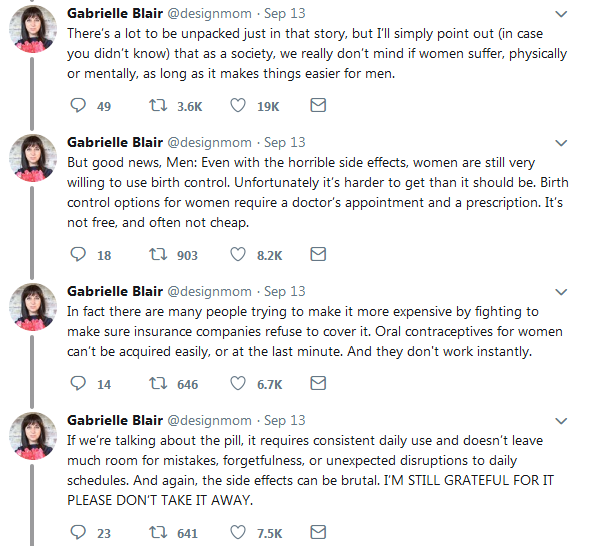Image resolution: width=604 pixels, height=546 pixels.
Task: Expand chevron menu on 'But good news' tweet
Action: point(586,143)
